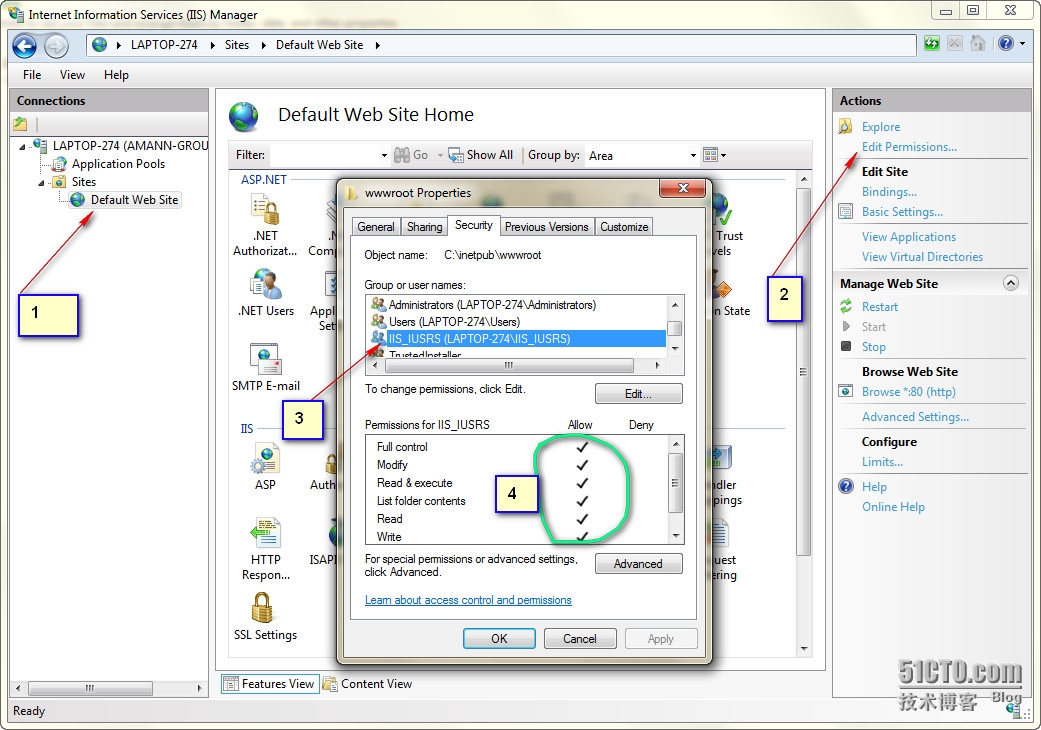Click the refresh page toolbar icon
1041x730 pixels.
point(932,44)
